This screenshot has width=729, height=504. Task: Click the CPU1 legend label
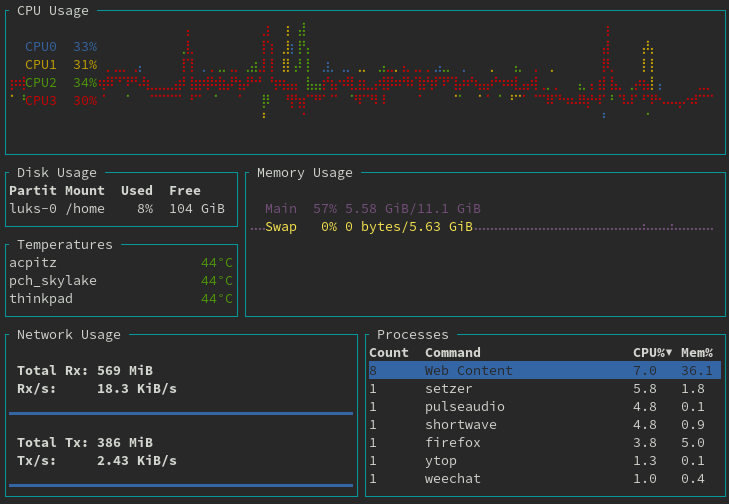[x=41, y=65]
